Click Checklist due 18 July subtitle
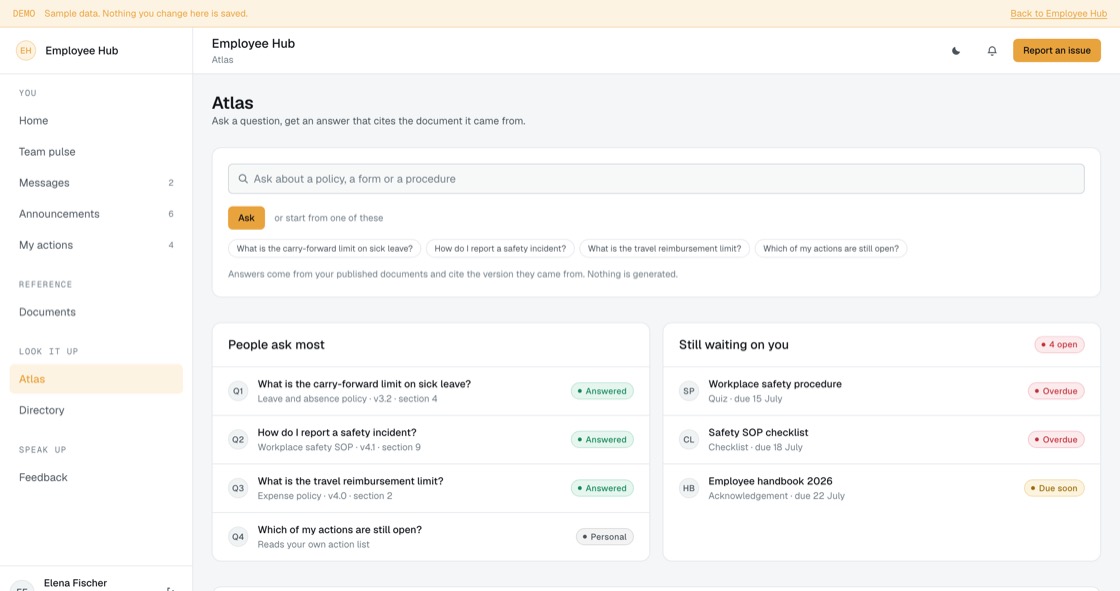Viewport: 1120px width, 591px height. click(755, 447)
